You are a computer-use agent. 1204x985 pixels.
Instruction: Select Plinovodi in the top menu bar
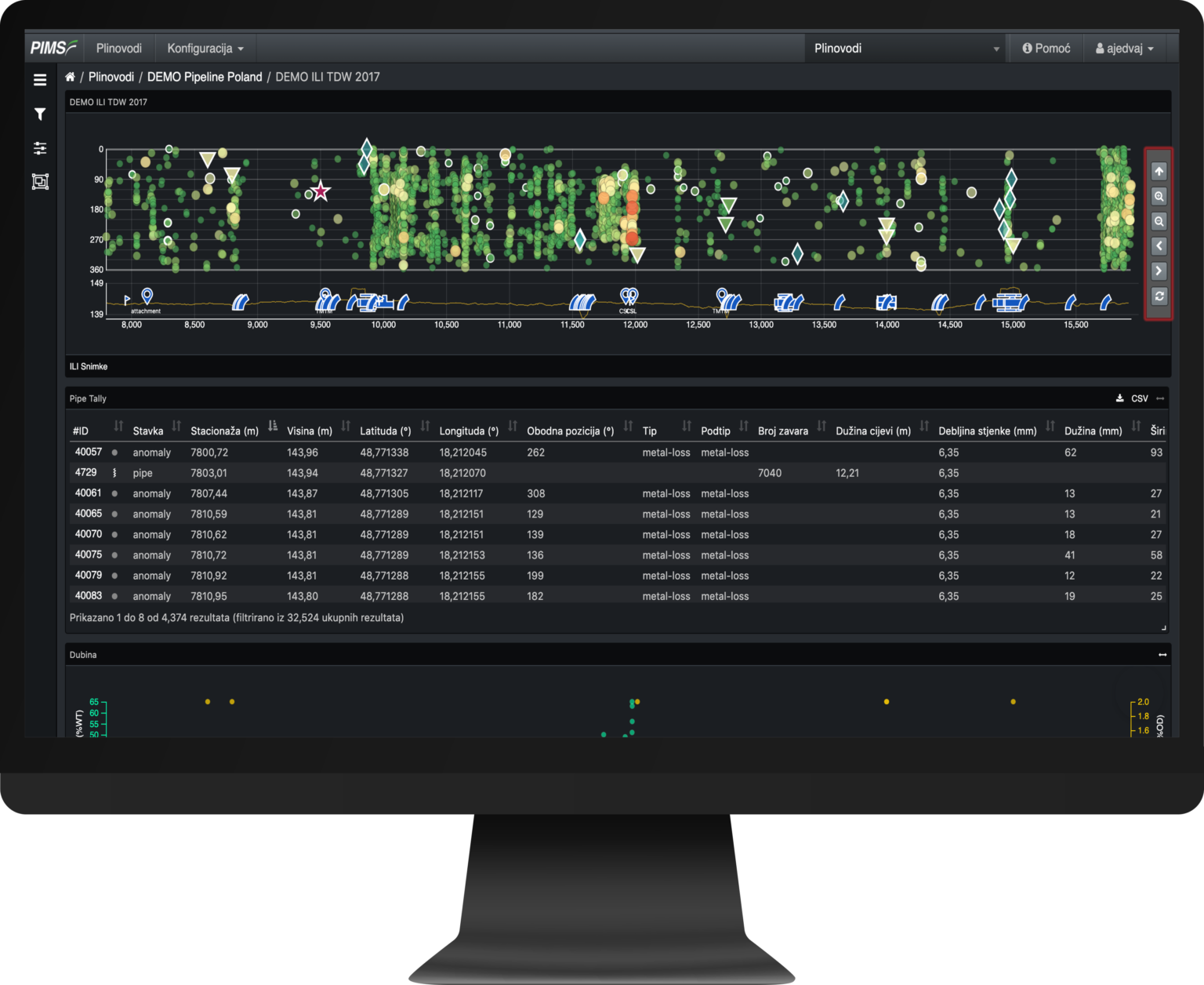pyautogui.click(x=118, y=48)
